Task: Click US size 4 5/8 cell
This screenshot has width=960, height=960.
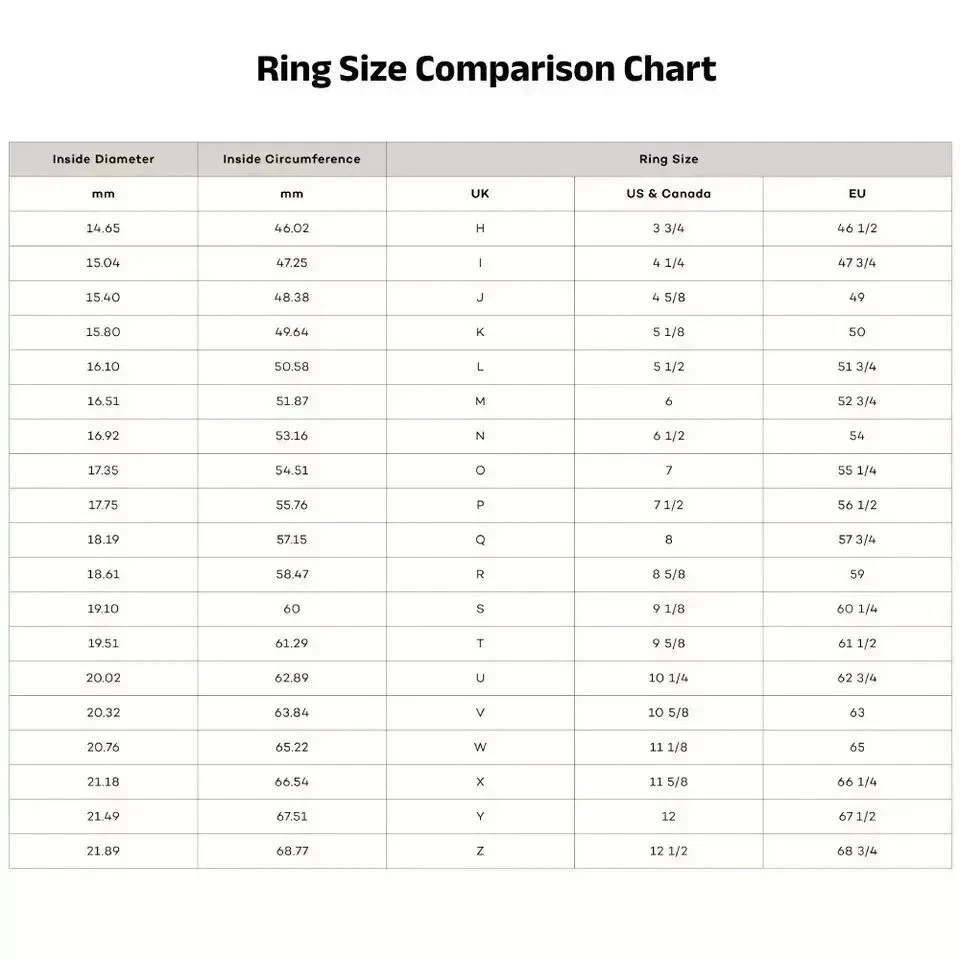Action: coord(668,297)
